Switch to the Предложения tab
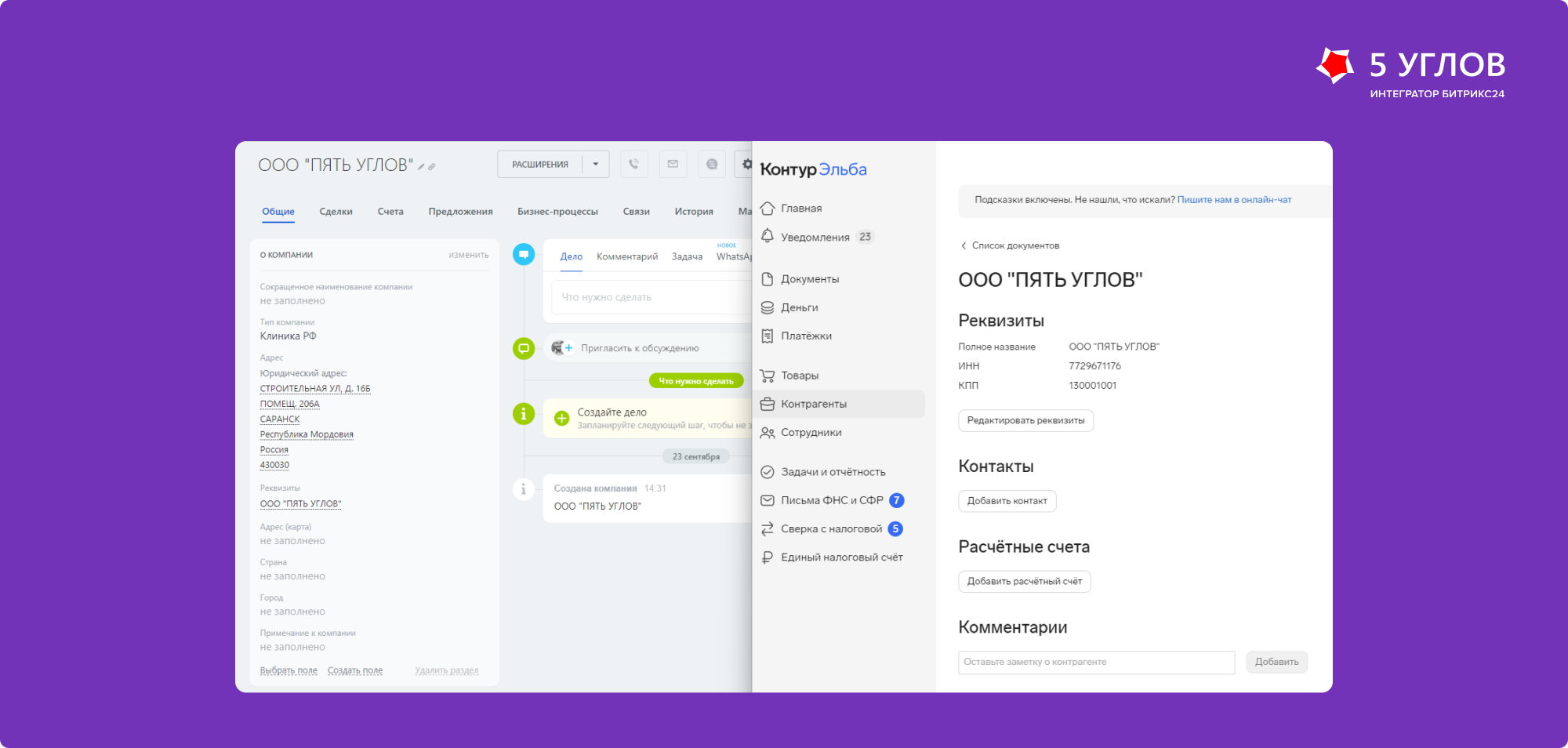This screenshot has width=1568, height=748. pyautogui.click(x=460, y=212)
